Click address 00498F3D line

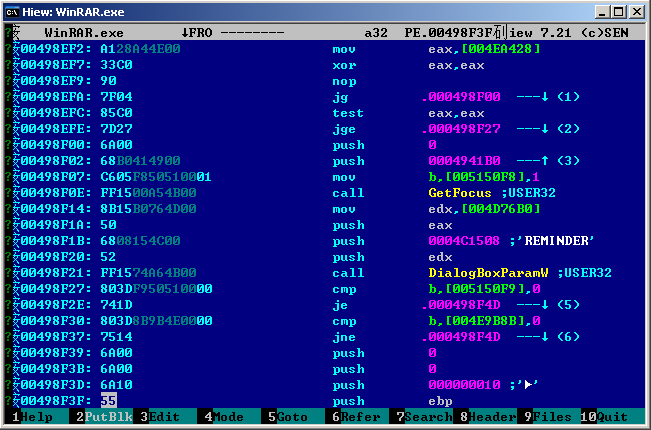pyautogui.click(x=56, y=385)
